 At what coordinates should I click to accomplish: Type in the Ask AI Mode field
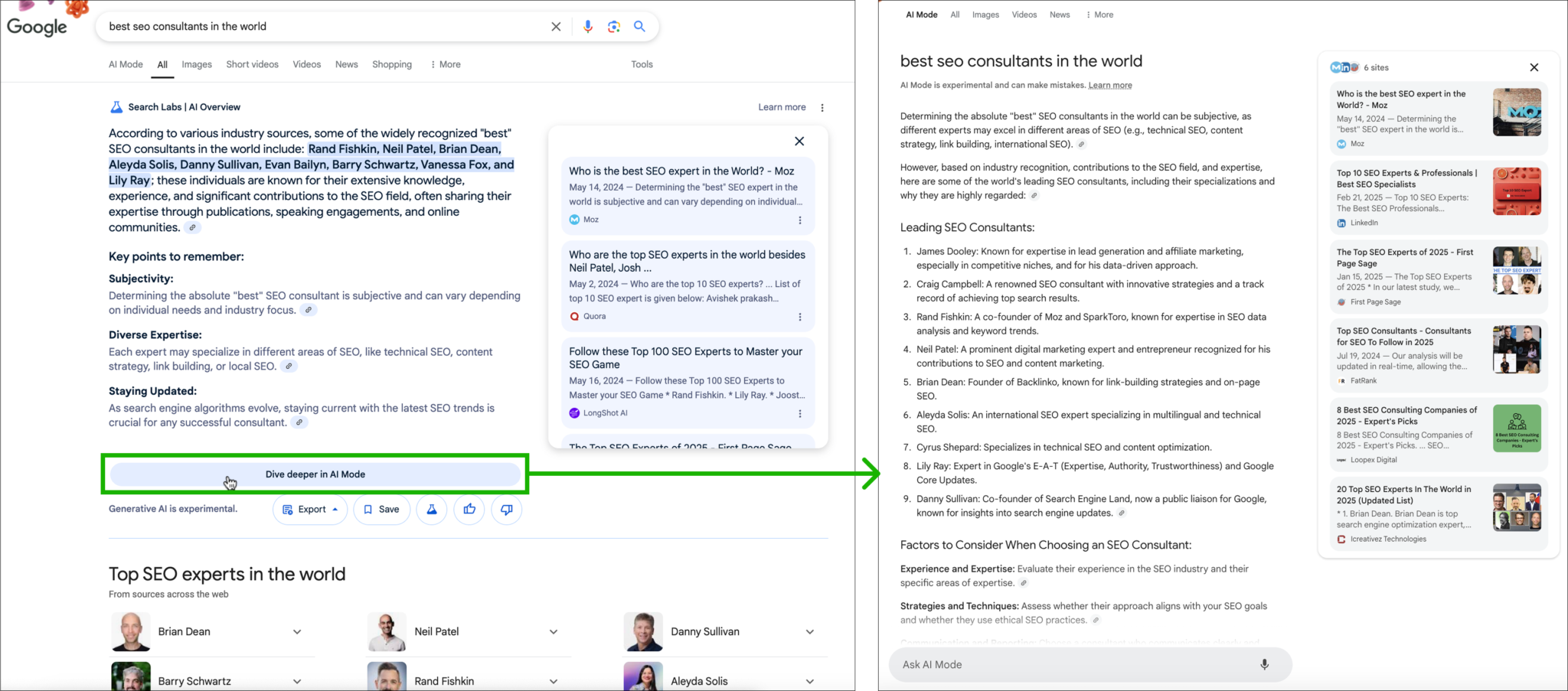click(x=1072, y=664)
